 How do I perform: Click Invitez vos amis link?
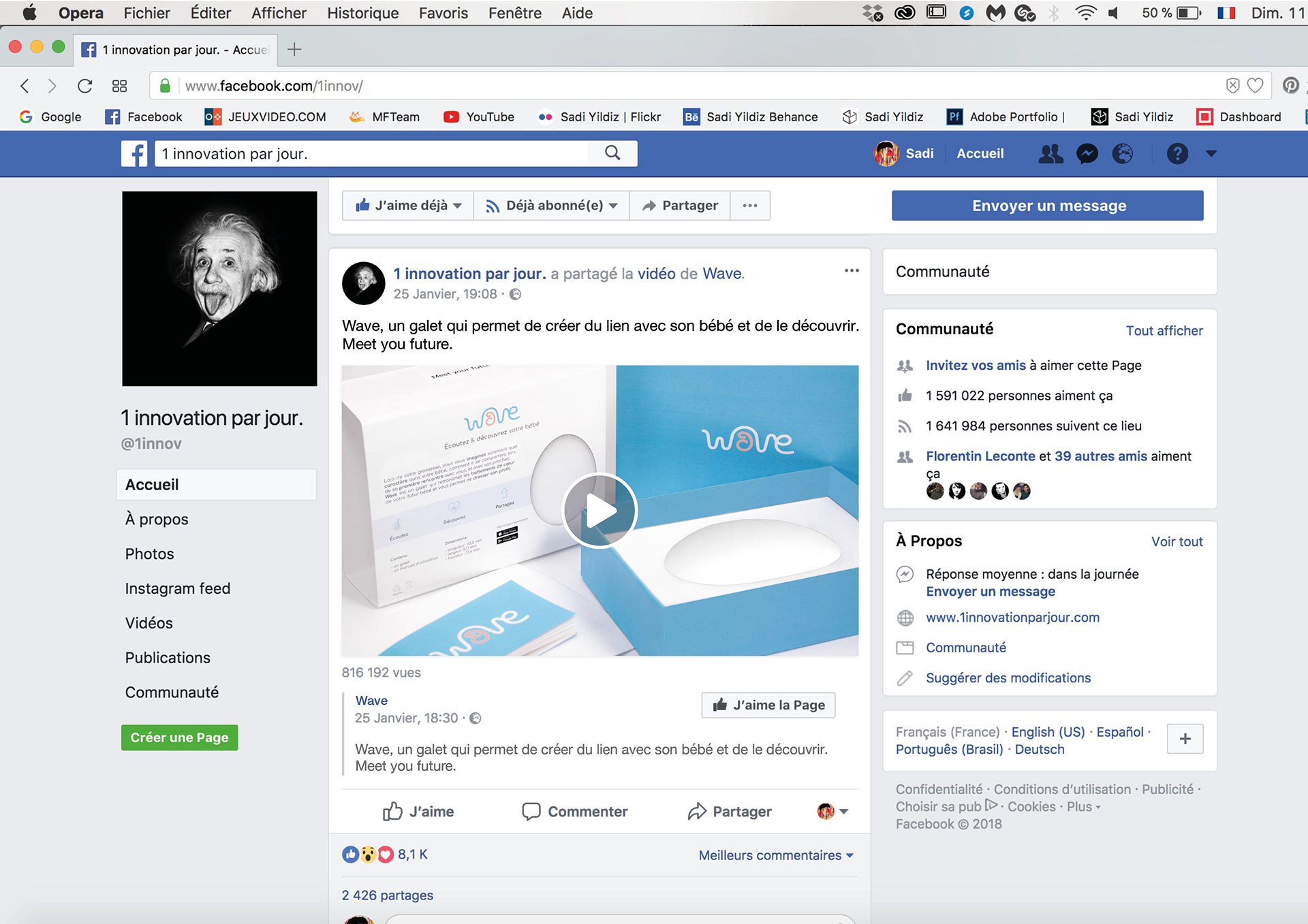pos(976,366)
